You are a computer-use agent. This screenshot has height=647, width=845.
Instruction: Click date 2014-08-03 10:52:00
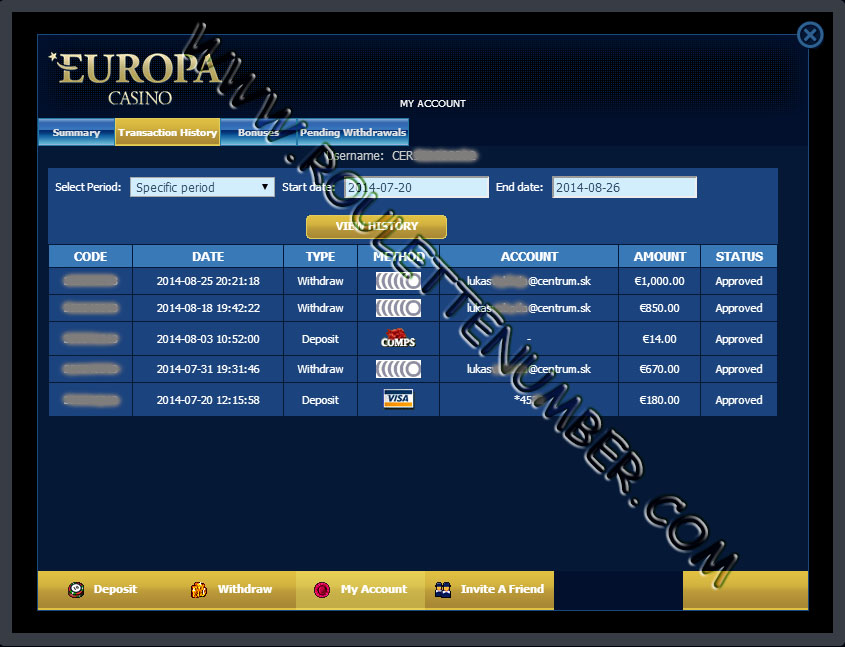click(208, 339)
